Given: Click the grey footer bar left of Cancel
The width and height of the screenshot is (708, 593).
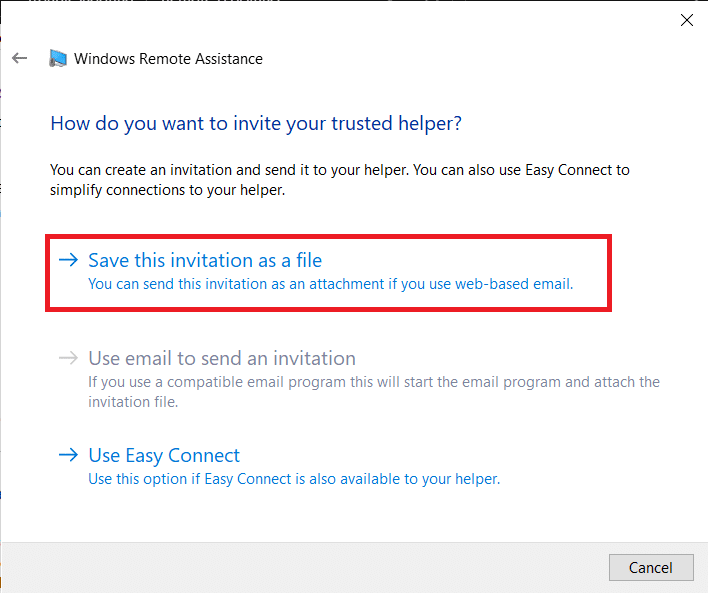Looking at the screenshot, I should [x=300, y=567].
